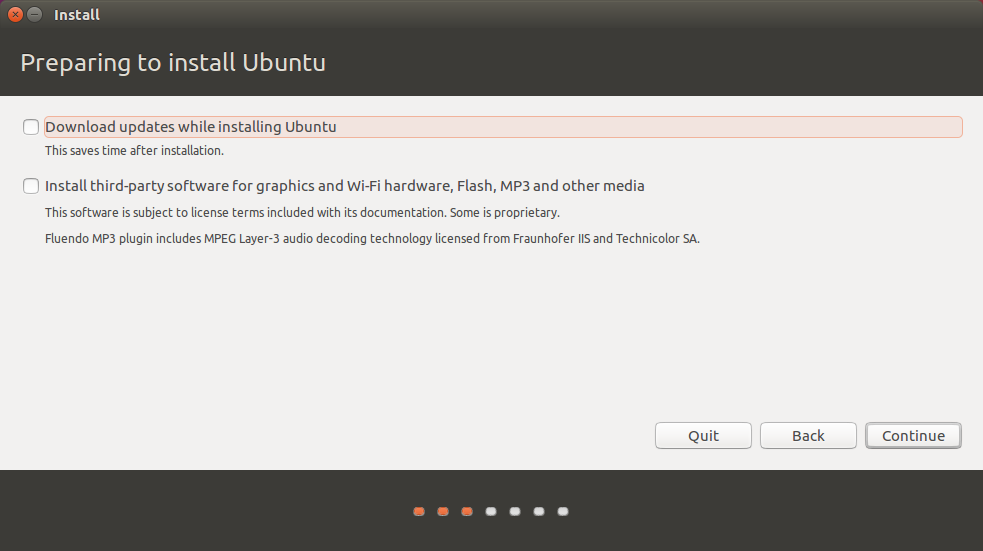983x551 pixels.
Task: Click the 'Install' window title text
Action: (76, 15)
